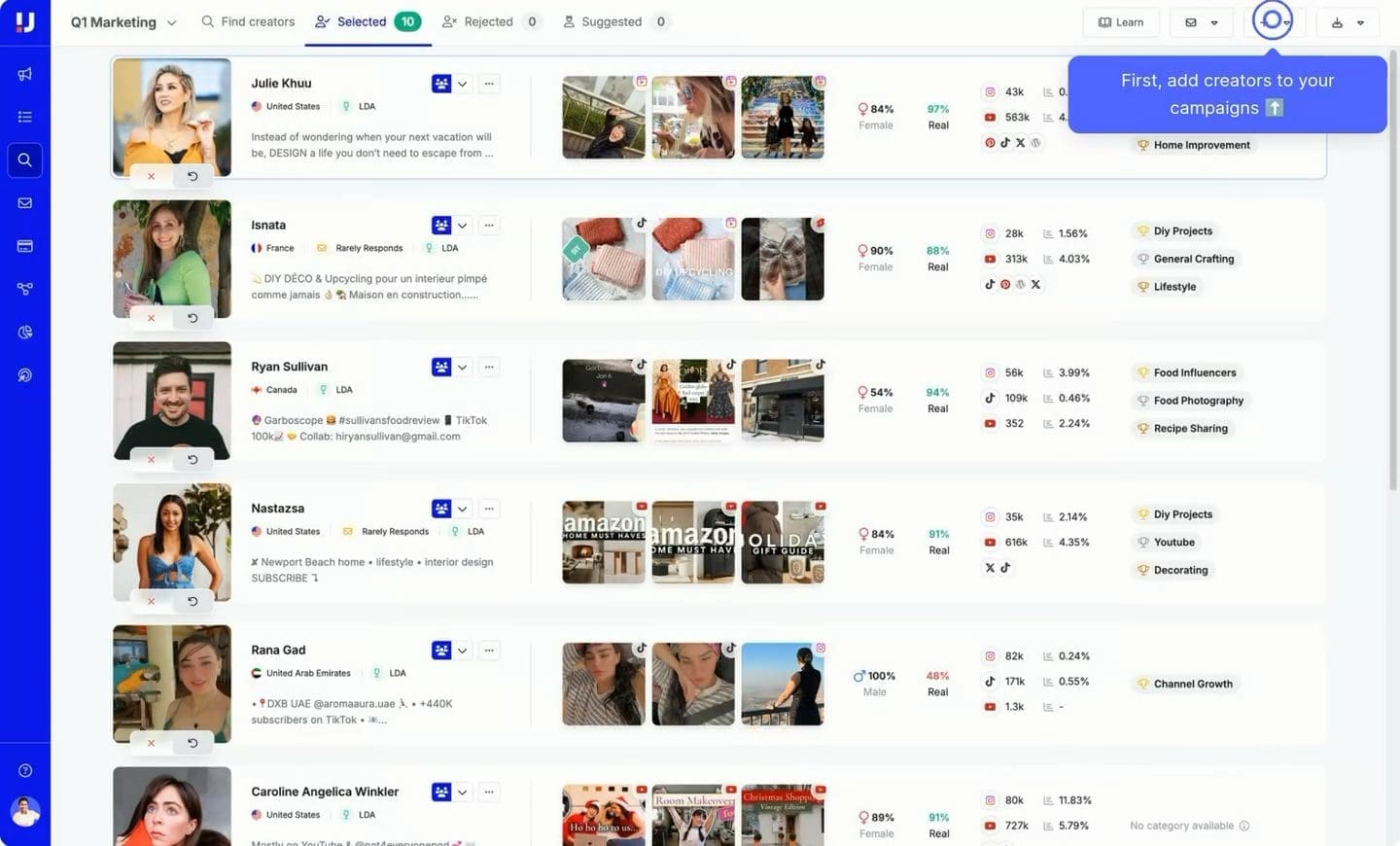Remove Julie Khuu with the X icon

tap(151, 176)
